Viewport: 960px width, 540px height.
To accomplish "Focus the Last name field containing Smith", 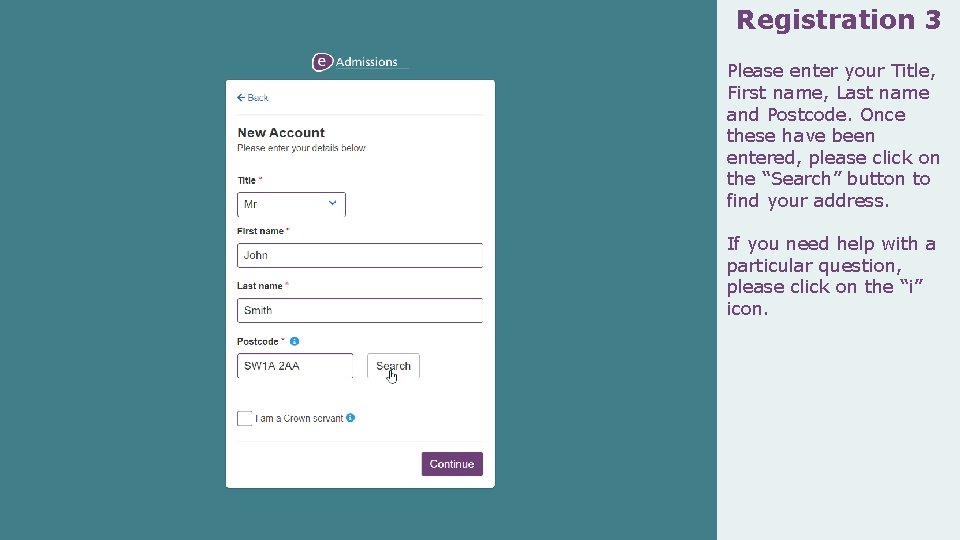I will tap(359, 310).
